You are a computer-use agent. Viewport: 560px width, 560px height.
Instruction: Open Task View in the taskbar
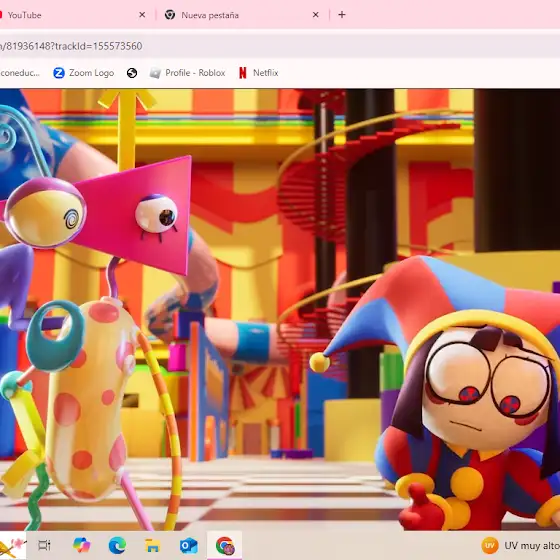[45, 545]
